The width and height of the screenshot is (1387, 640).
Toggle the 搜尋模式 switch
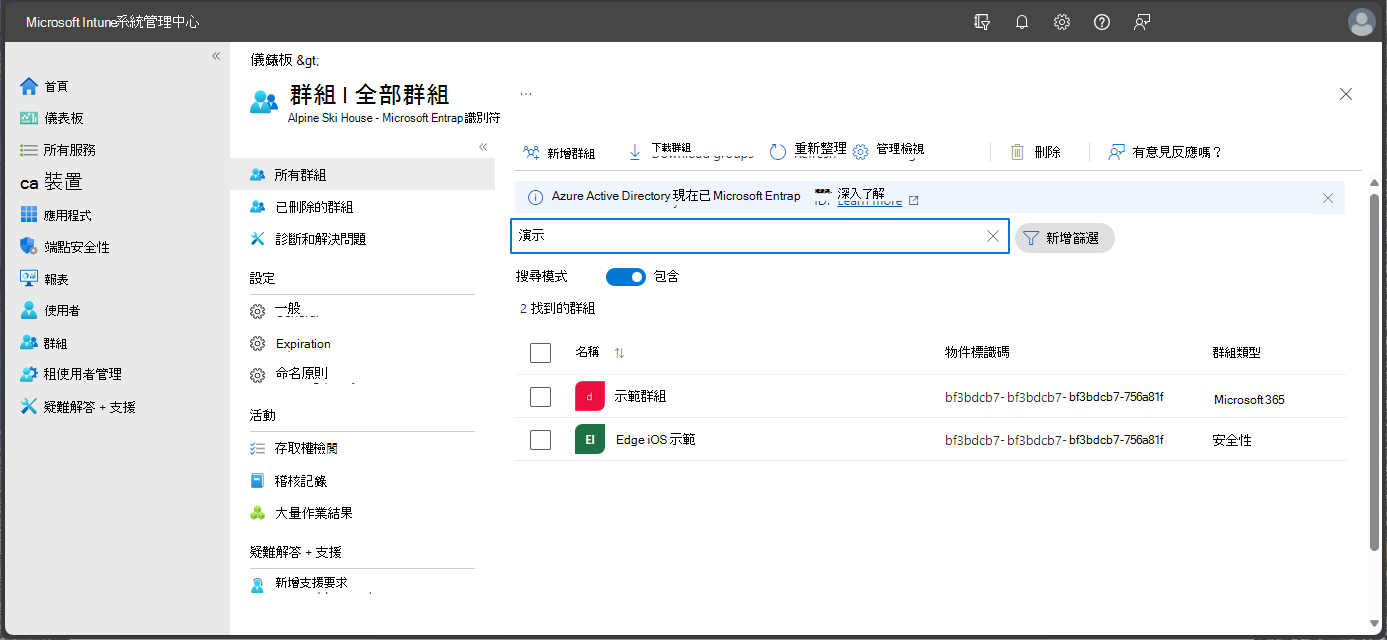point(626,277)
